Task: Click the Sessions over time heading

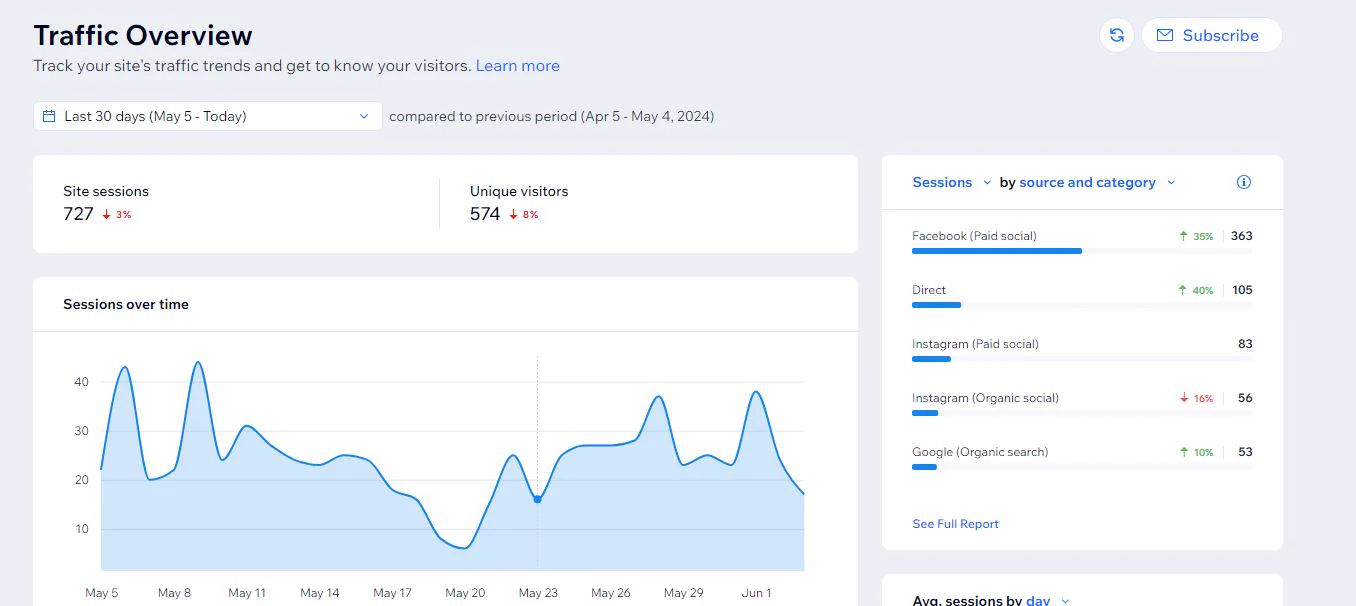Action: pyautogui.click(x=126, y=304)
